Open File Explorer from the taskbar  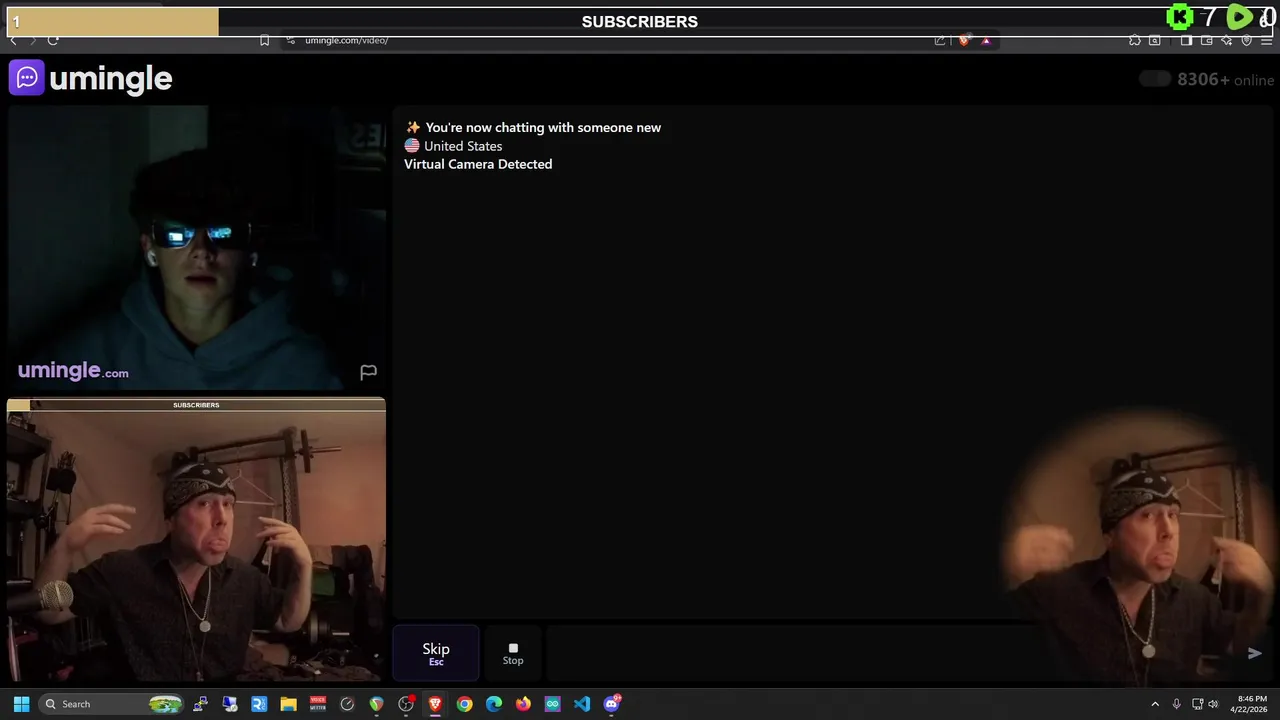pos(288,704)
